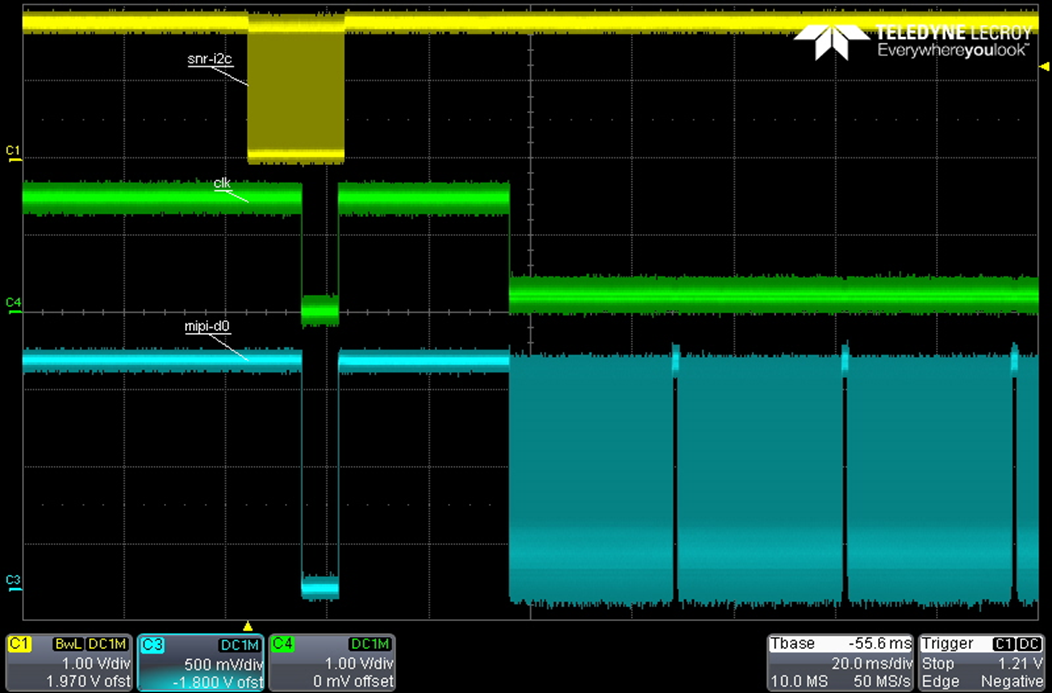Select the clk trace label

click(223, 184)
